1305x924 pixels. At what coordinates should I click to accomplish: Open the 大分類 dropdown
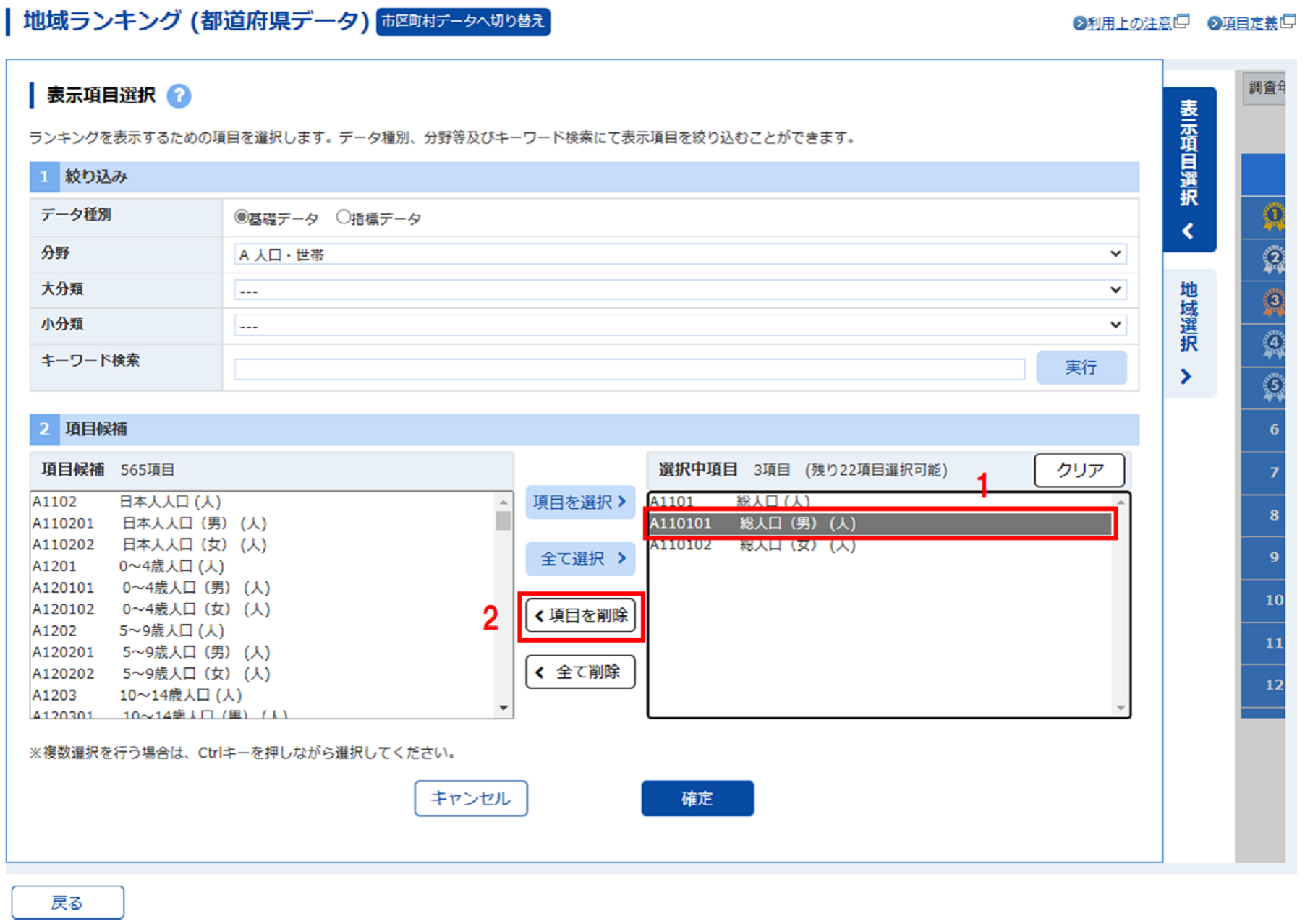point(680,290)
